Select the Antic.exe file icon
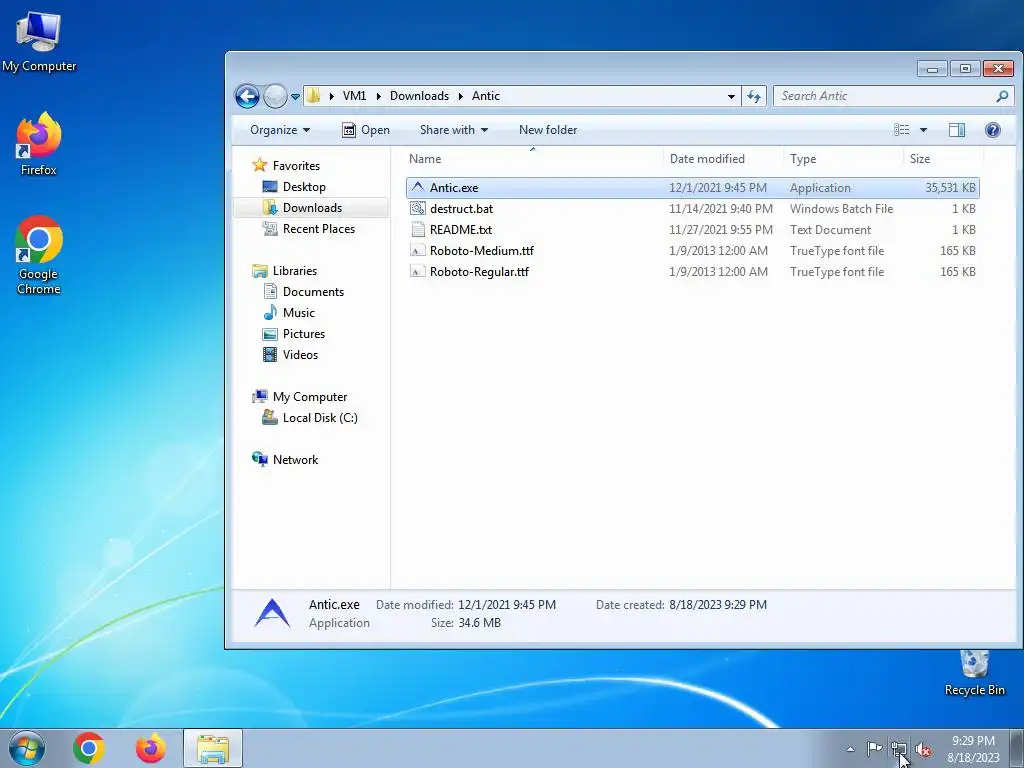 tap(418, 187)
